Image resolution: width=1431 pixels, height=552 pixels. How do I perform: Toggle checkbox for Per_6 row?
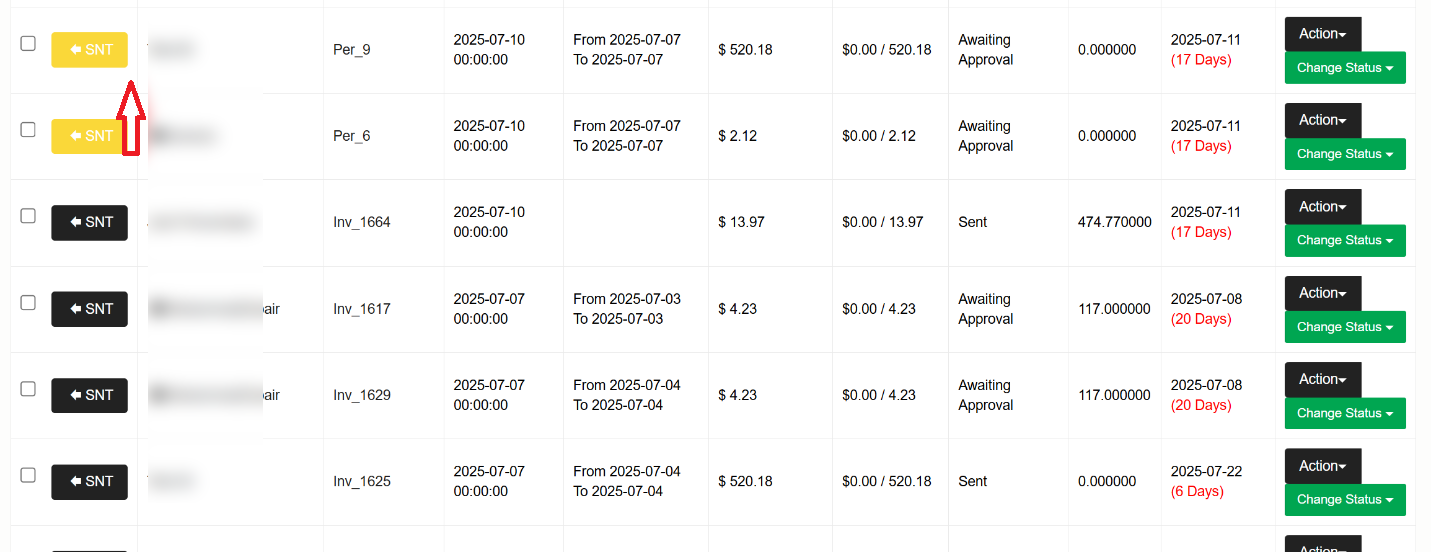pos(28,130)
